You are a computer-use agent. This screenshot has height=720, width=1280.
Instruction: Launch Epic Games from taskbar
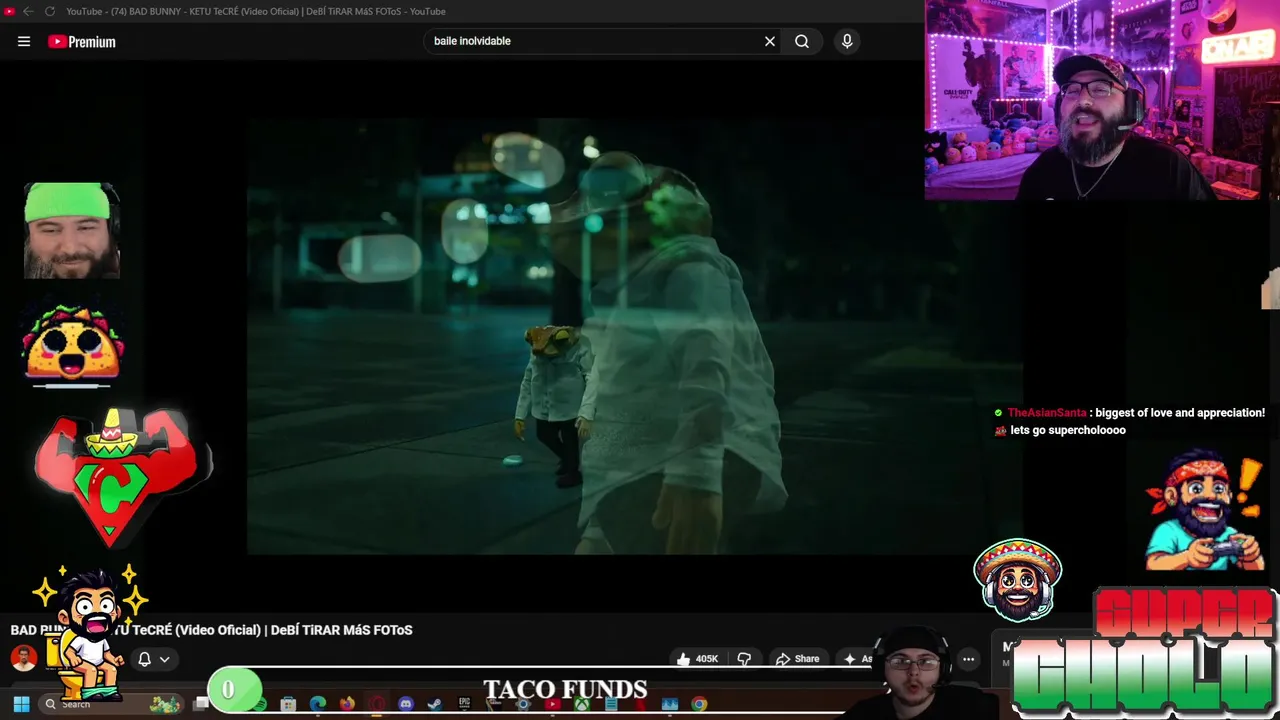tap(464, 704)
